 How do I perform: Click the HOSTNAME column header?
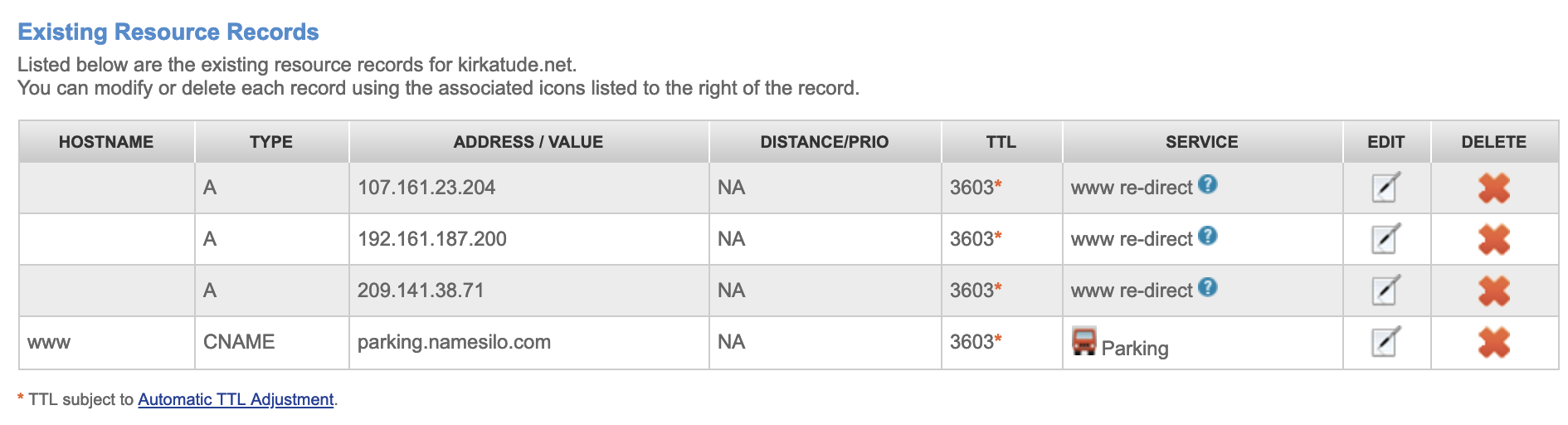pos(106,142)
